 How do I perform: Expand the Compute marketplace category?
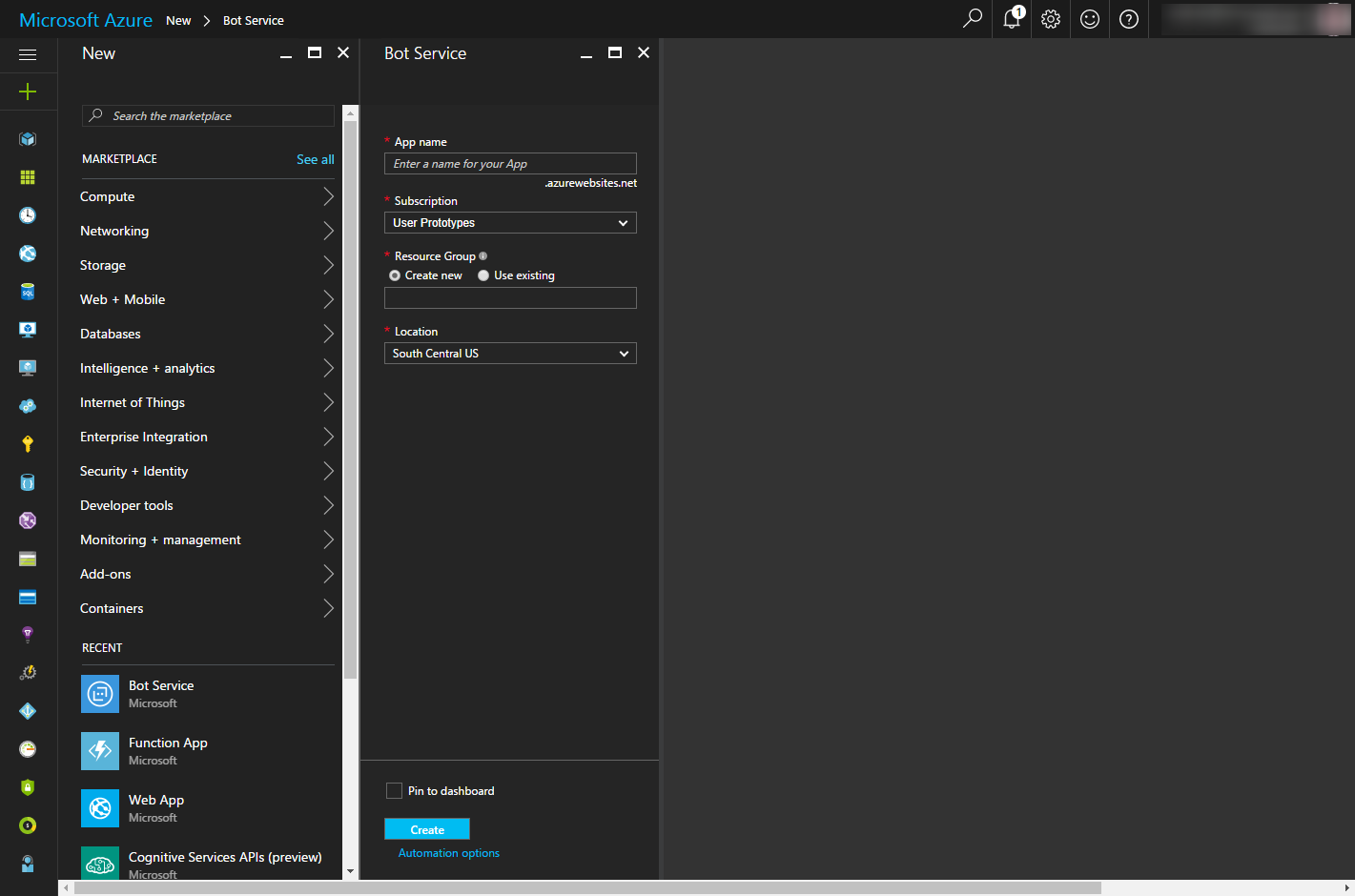[x=207, y=196]
